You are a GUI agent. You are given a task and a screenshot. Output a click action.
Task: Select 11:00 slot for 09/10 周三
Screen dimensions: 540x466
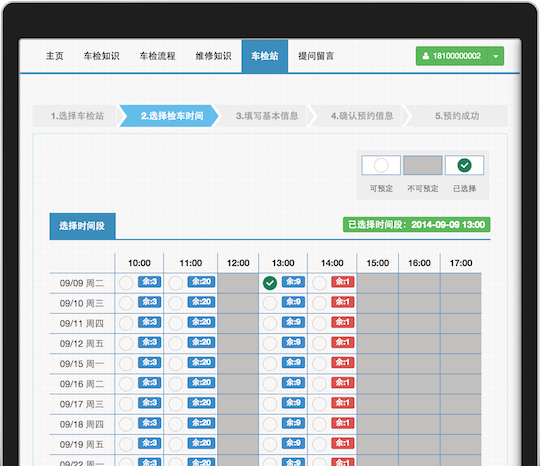[176, 303]
